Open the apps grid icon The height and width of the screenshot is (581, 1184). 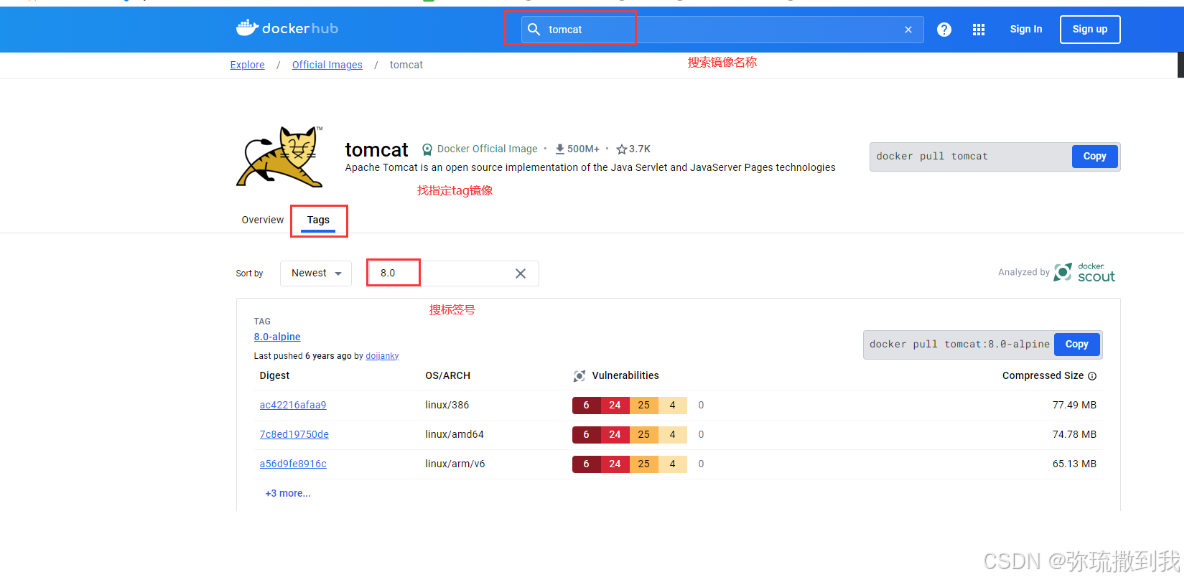979,29
